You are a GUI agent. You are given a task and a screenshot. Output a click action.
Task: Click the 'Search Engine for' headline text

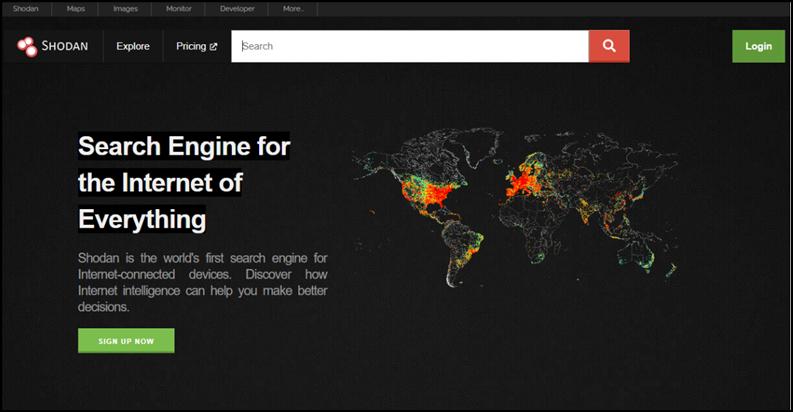(x=184, y=146)
